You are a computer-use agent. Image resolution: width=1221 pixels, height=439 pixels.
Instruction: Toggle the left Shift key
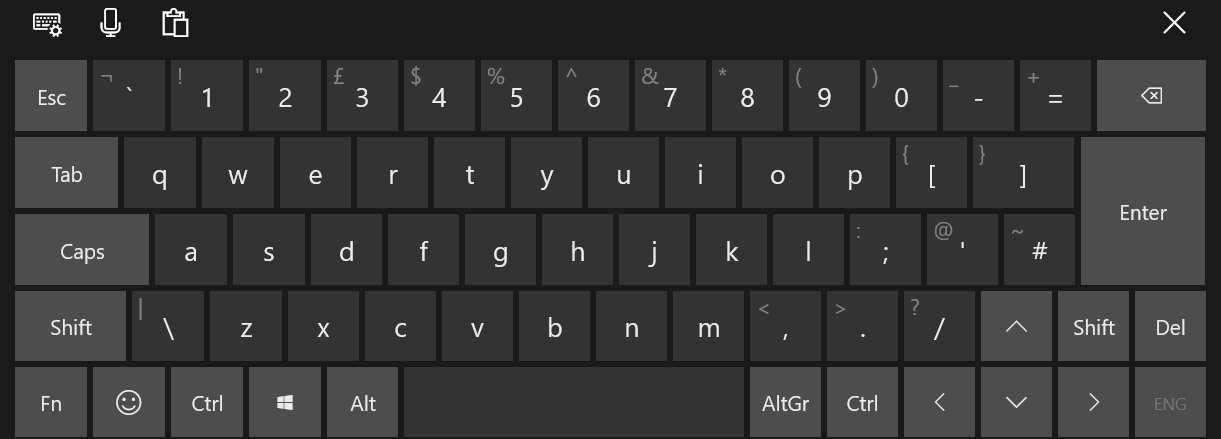click(x=70, y=326)
